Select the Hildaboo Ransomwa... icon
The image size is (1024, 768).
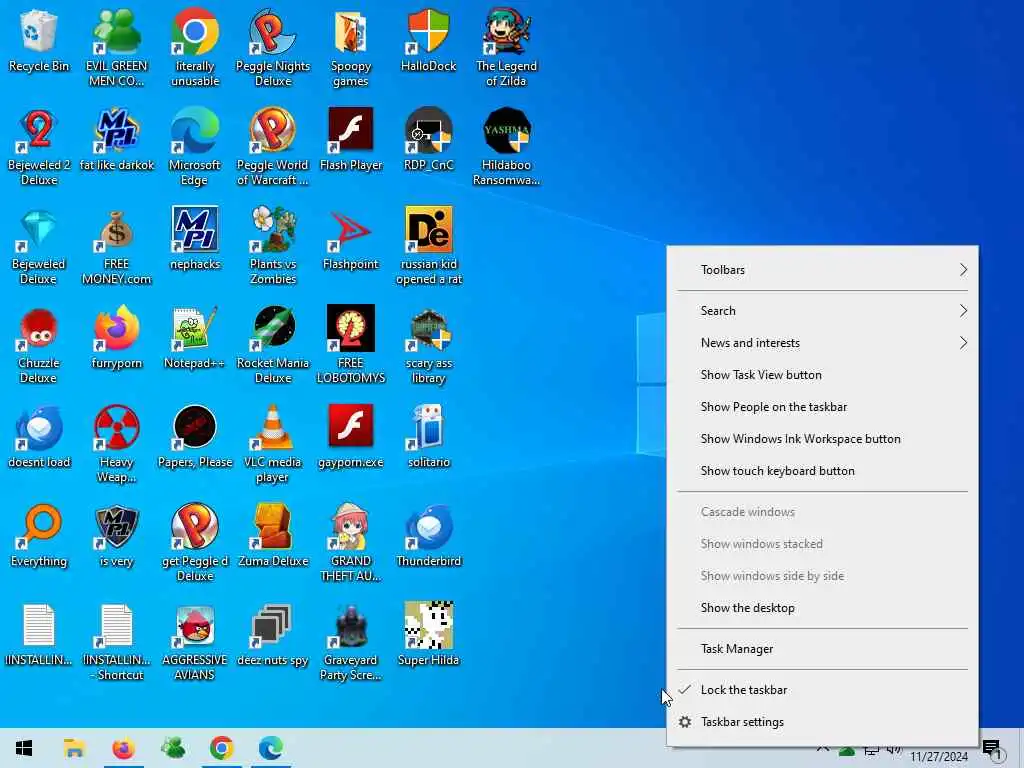pyautogui.click(x=506, y=147)
